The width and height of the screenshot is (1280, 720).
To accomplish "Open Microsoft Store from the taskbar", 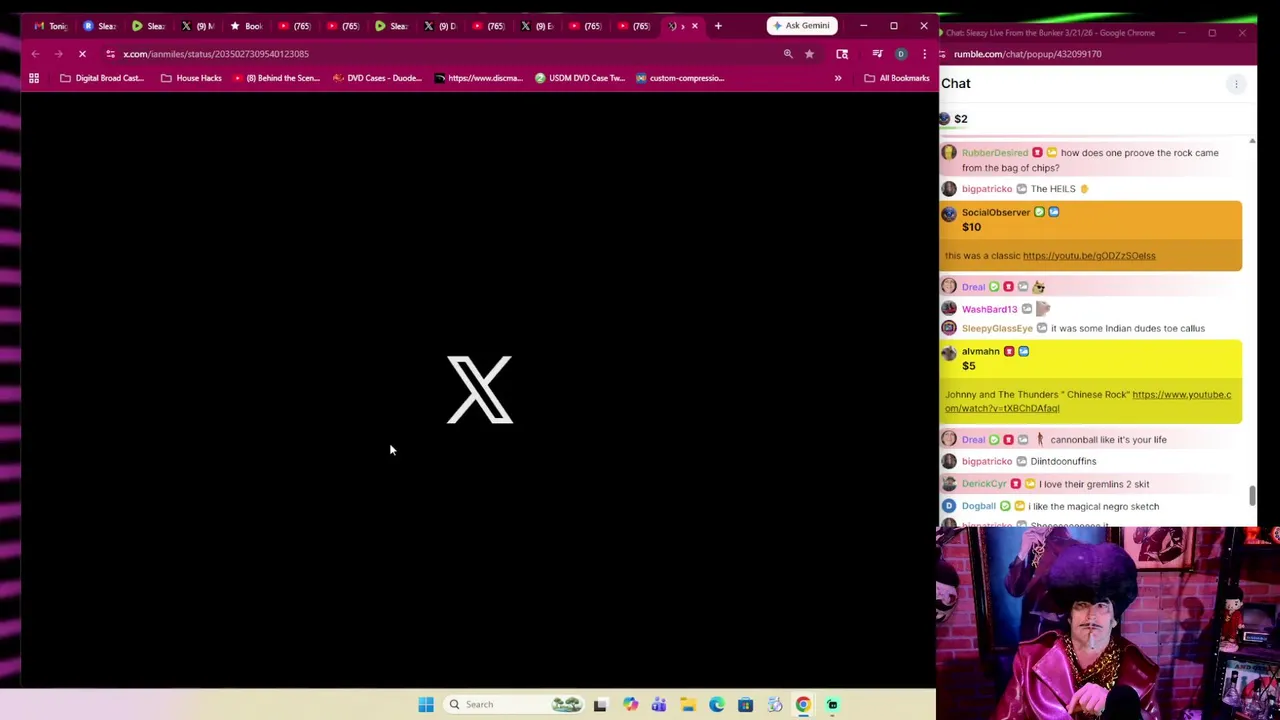I will pyautogui.click(x=745, y=704).
